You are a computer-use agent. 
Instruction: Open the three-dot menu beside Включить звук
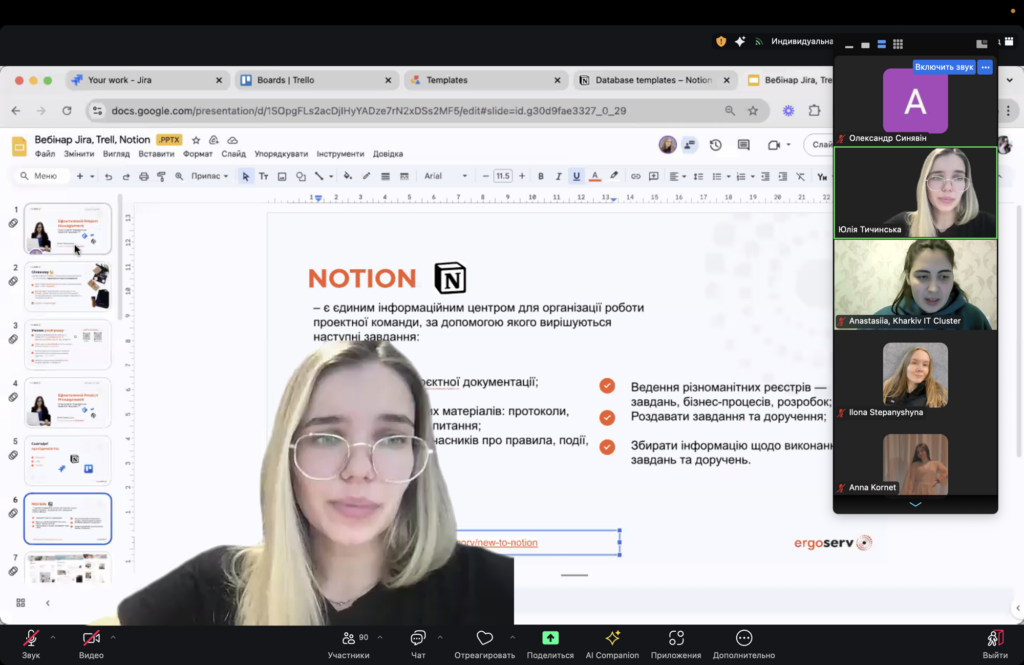985,67
